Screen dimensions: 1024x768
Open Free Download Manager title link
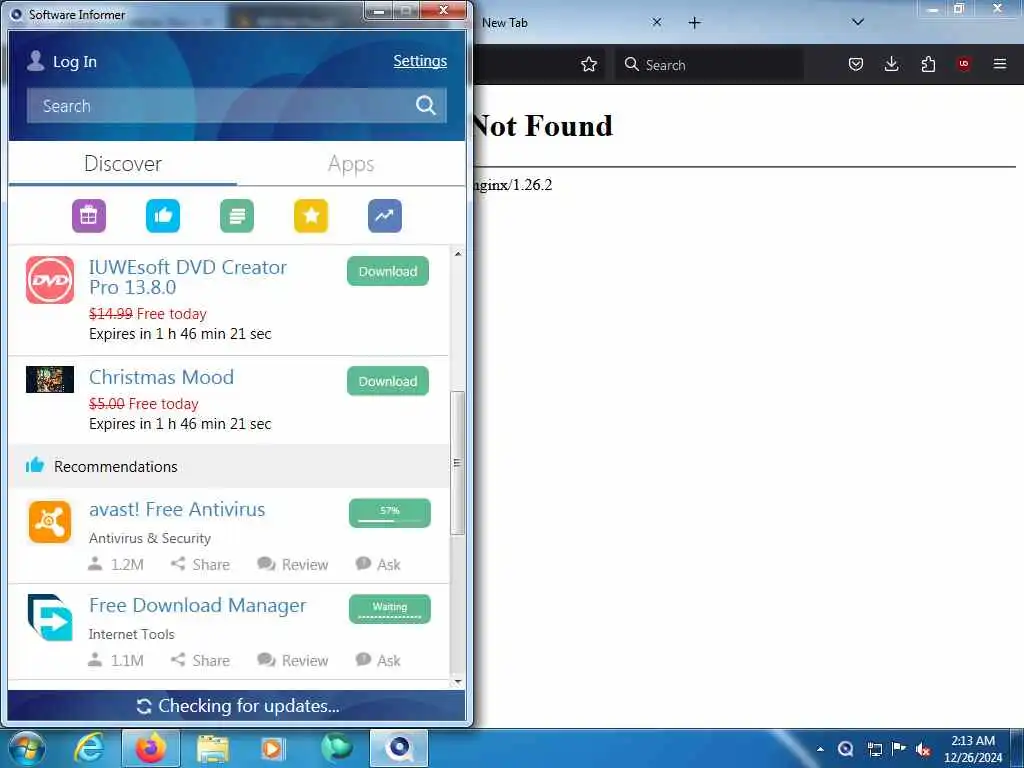click(197, 605)
